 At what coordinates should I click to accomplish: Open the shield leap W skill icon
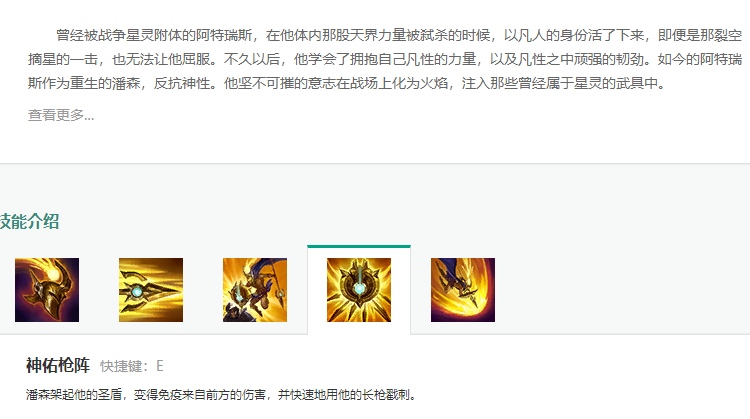pos(255,290)
